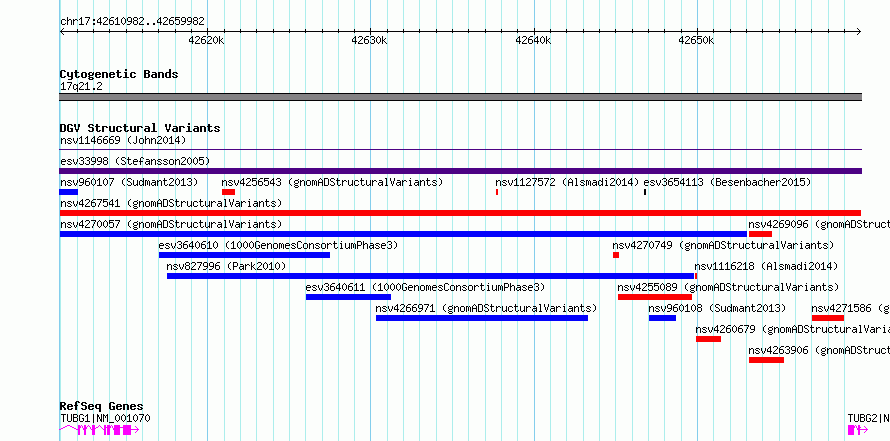
Task: Click the chr17:42610982..42659982 coordinate label
Action: pos(132,22)
